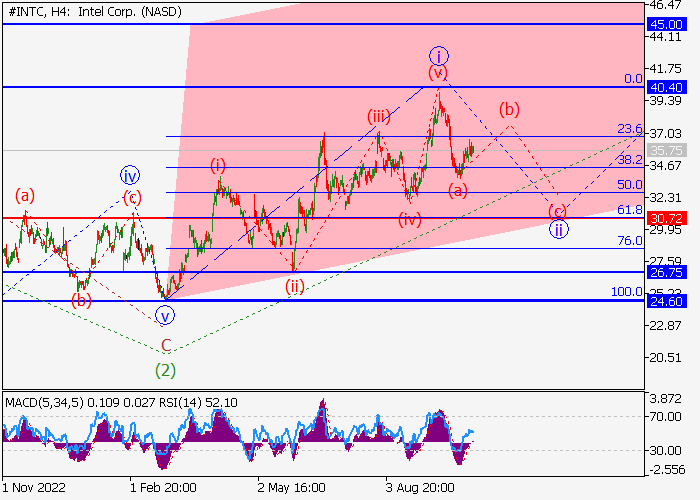
Task: Click the '1 Feb 20:00' date label
Action: [x=163, y=488]
